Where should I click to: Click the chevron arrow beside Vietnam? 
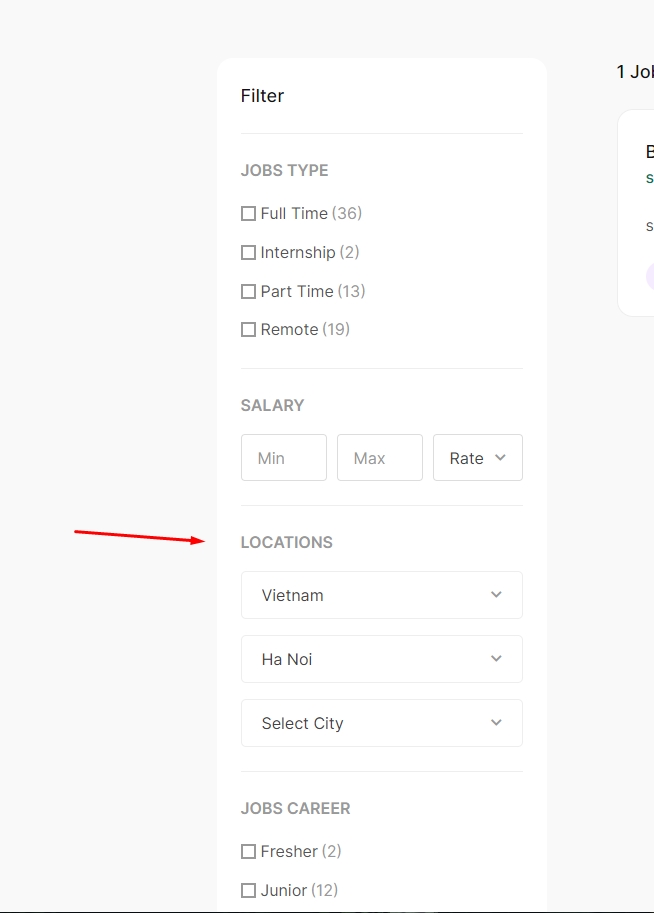point(496,595)
